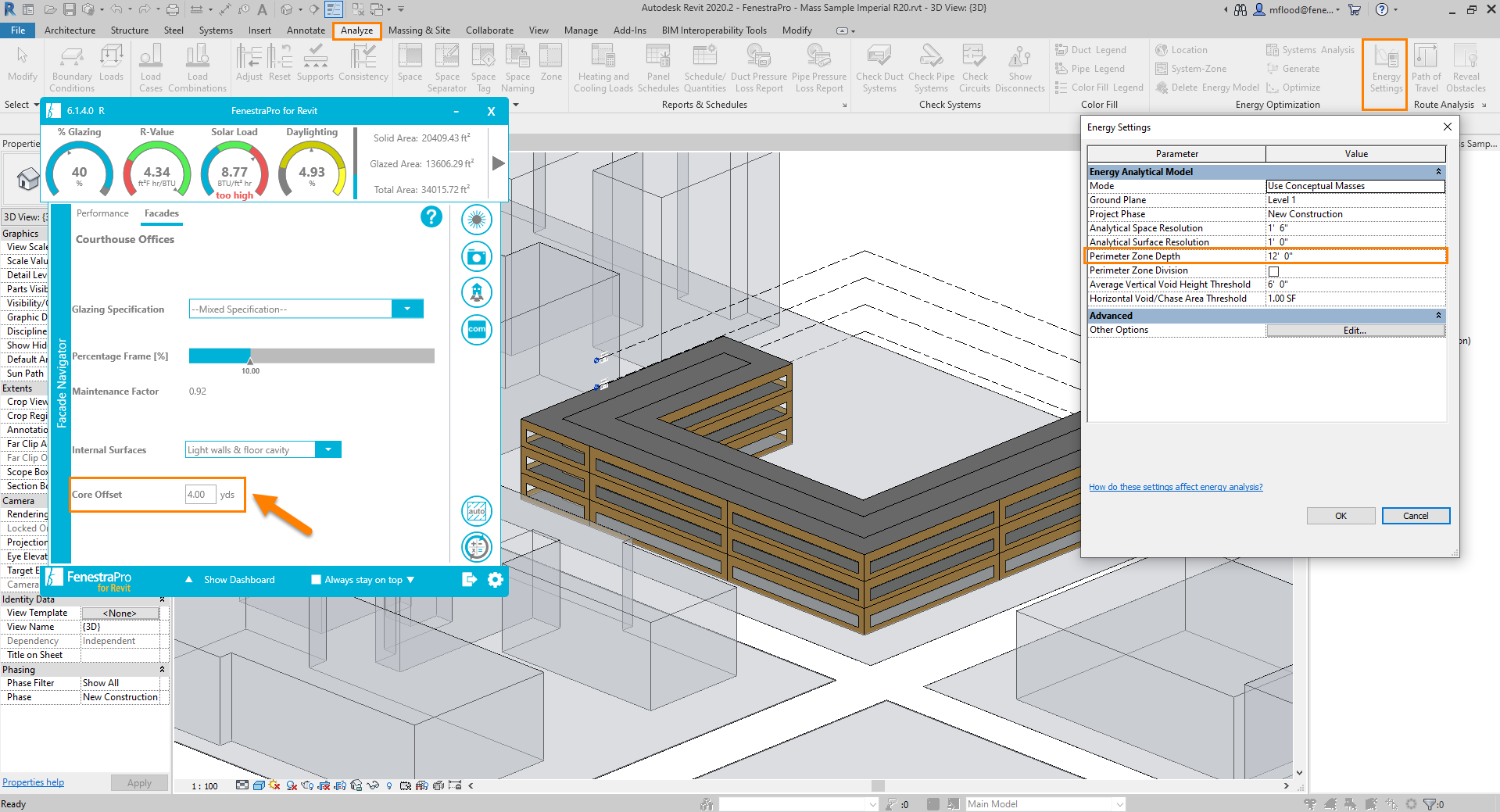Open FenestraPro help question mark icon
The width and height of the screenshot is (1500, 812).
[x=431, y=216]
